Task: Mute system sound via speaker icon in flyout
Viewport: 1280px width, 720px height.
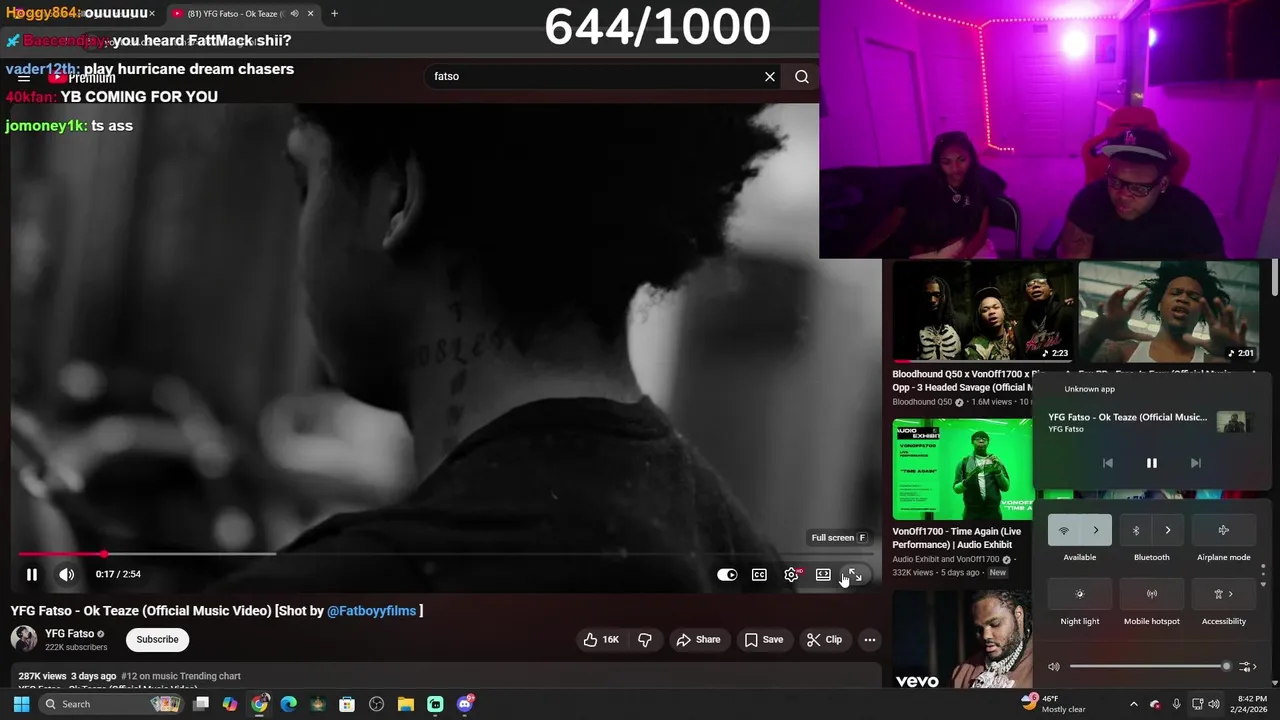Action: [x=1054, y=666]
